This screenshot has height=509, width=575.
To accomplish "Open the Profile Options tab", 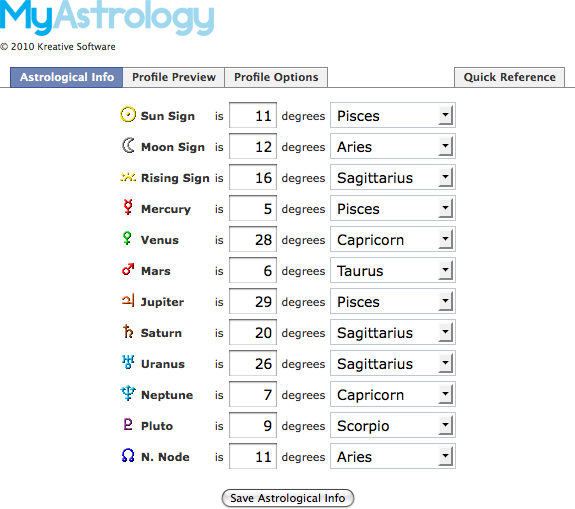I will click(276, 77).
